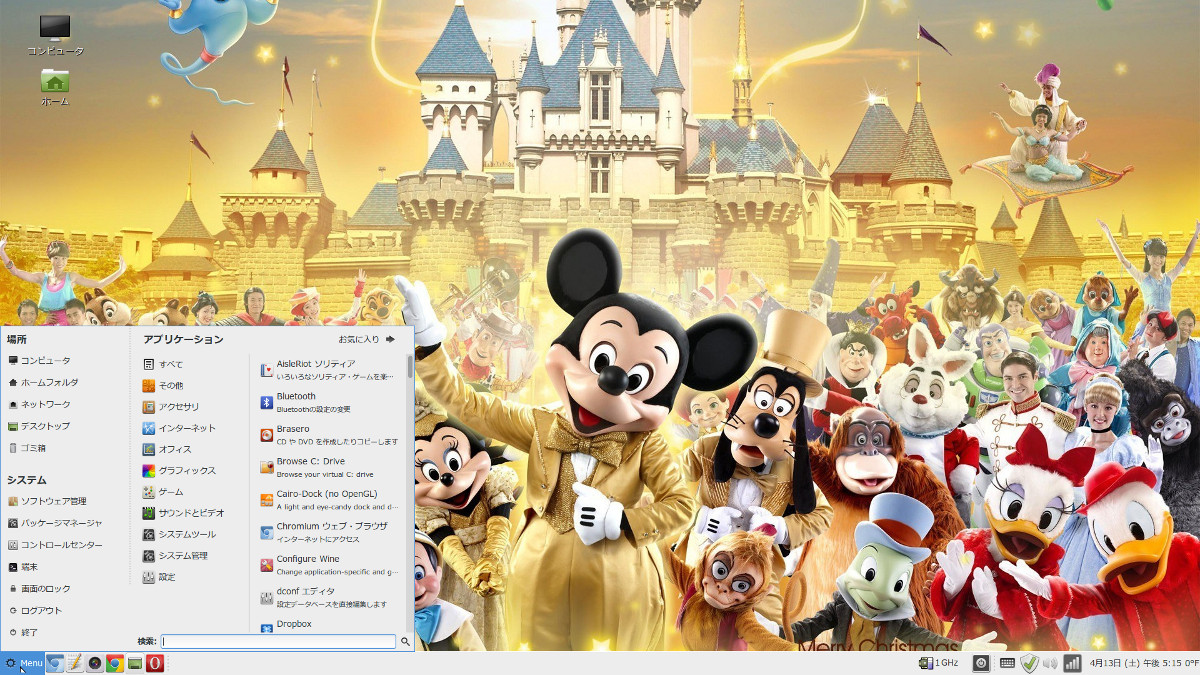Open パッケージマネージャ in the menu
The height and width of the screenshot is (675, 1200).
(x=56, y=523)
